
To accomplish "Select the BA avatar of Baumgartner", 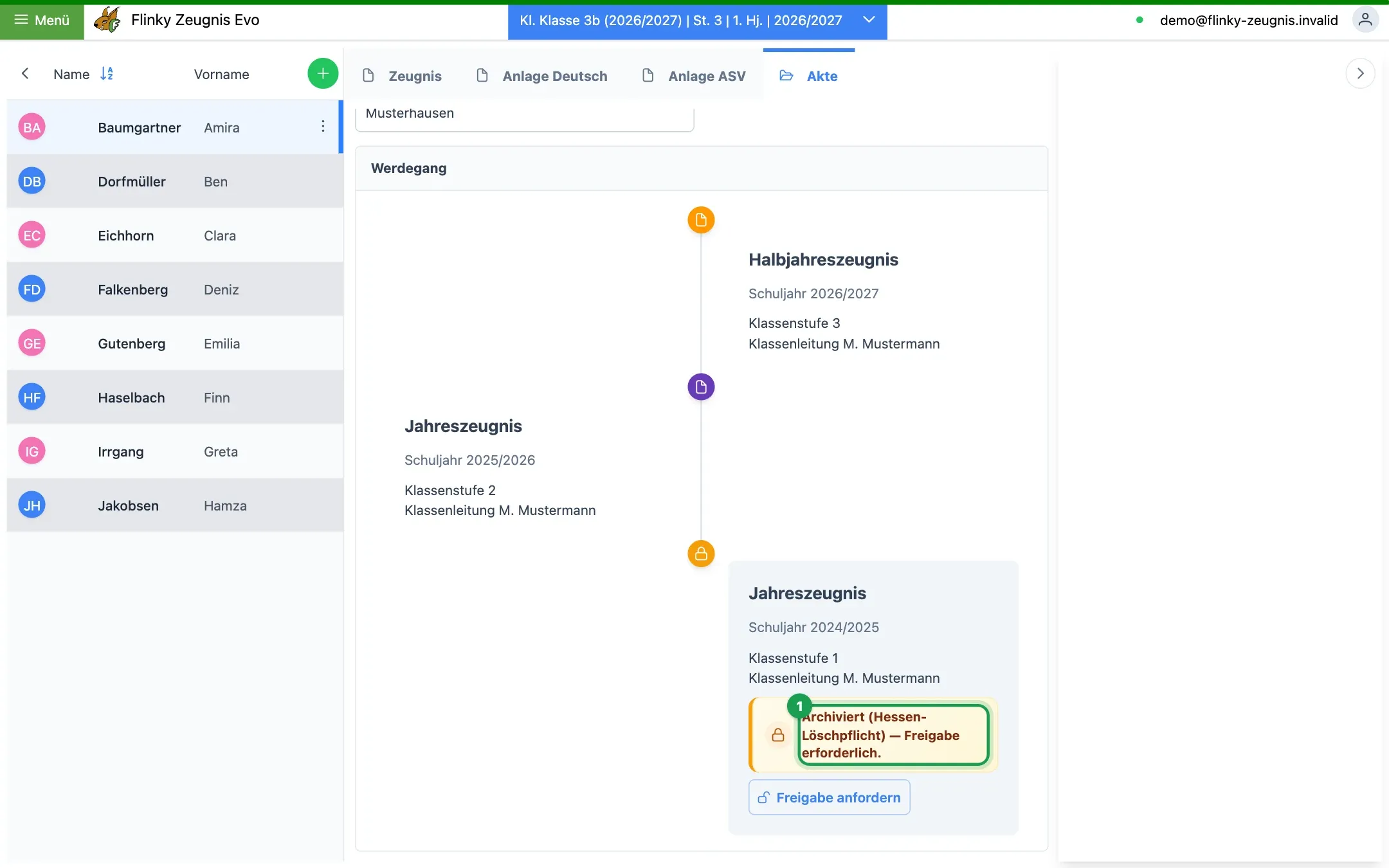I will 32,127.
